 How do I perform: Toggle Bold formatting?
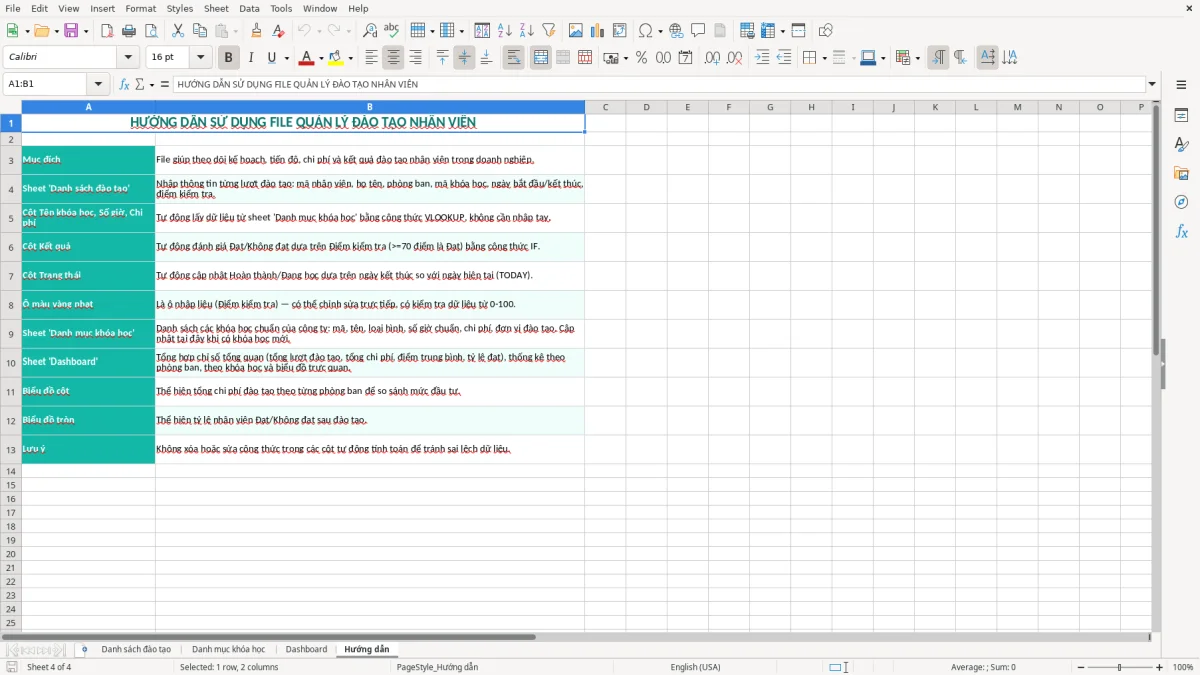tap(229, 58)
